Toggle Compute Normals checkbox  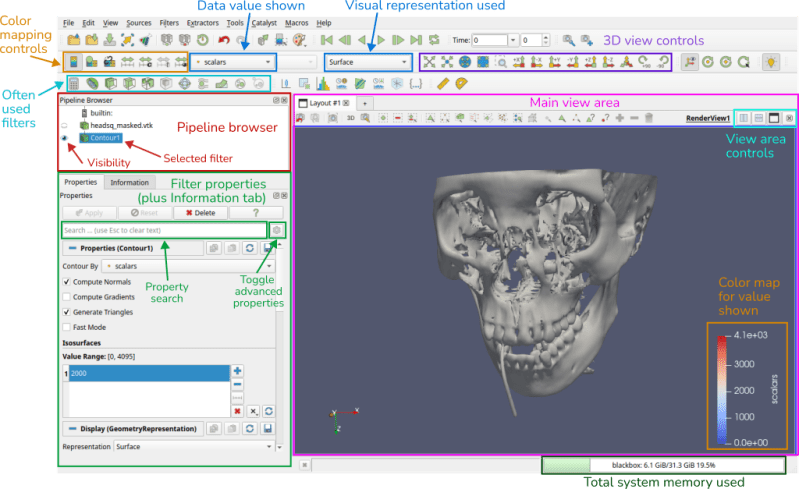point(66,282)
